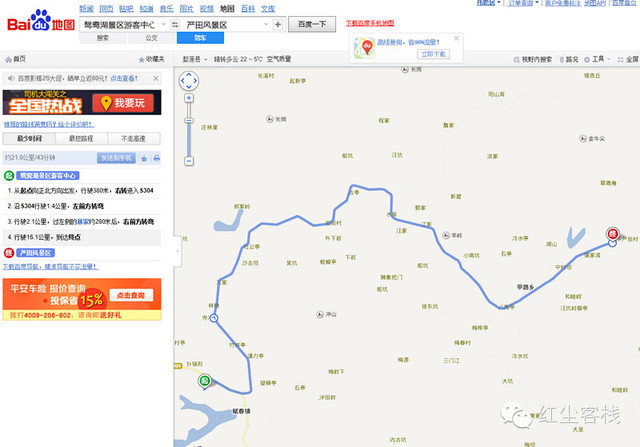640x447 pixels.
Task: Choose the 最少时间 route option
Action: (x=29, y=139)
